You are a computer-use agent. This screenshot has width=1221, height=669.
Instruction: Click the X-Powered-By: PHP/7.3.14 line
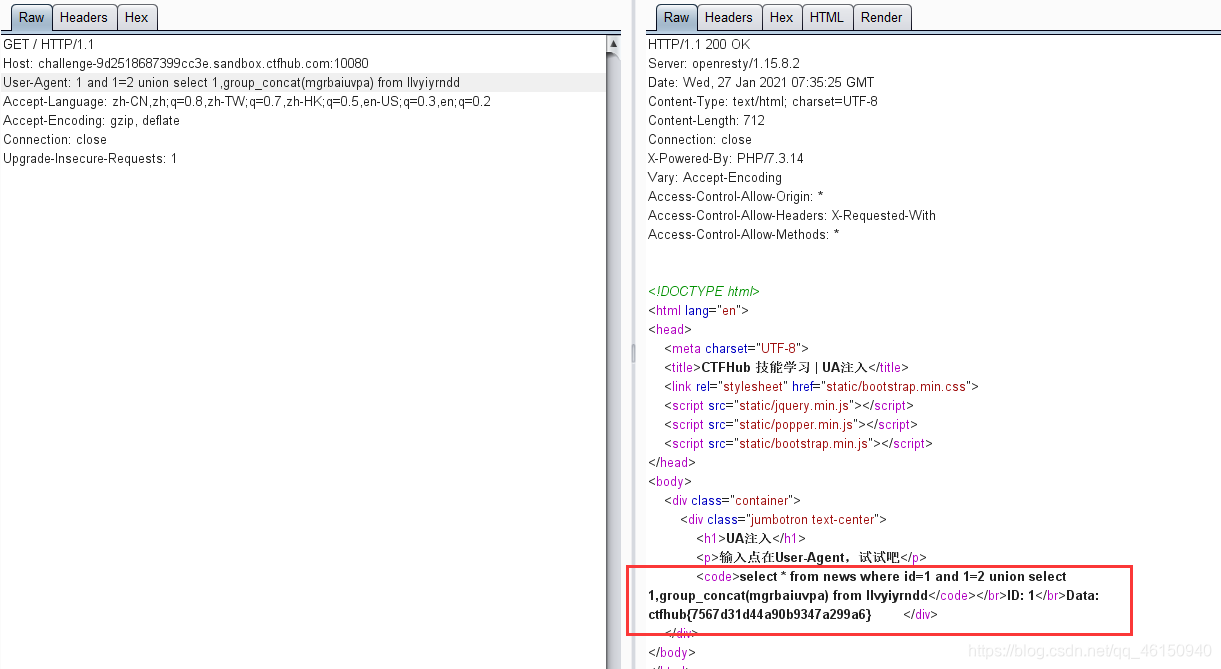(x=726, y=158)
